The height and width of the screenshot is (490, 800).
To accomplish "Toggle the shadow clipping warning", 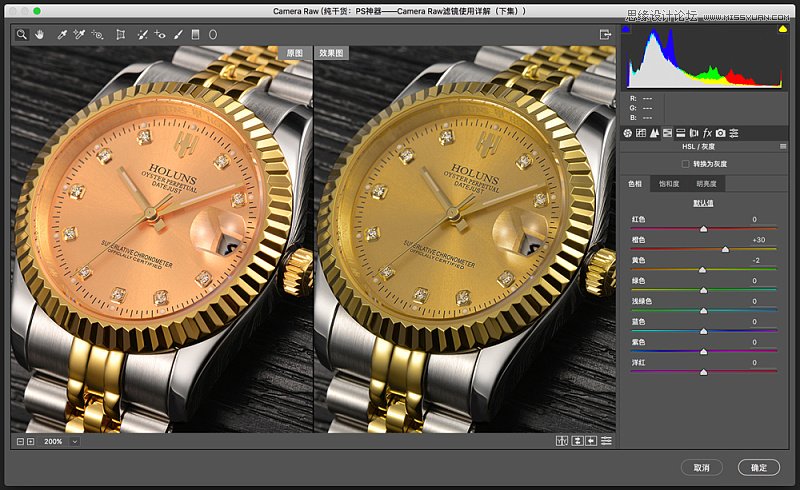I will [626, 29].
